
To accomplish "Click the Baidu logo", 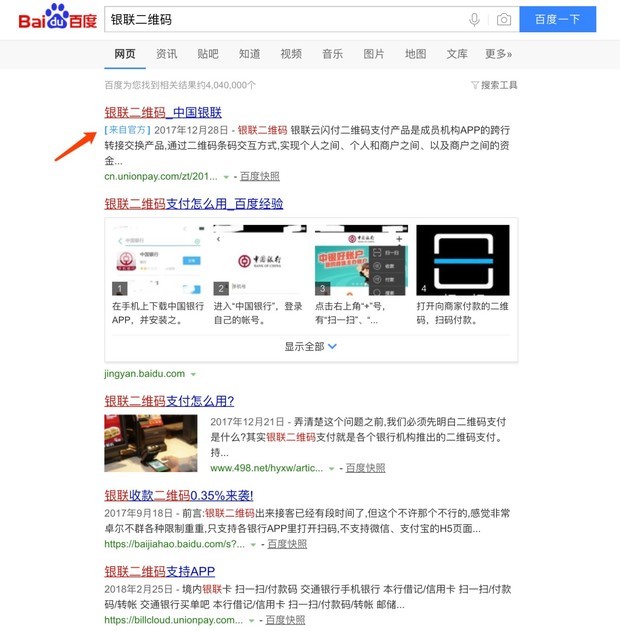I will pos(58,17).
